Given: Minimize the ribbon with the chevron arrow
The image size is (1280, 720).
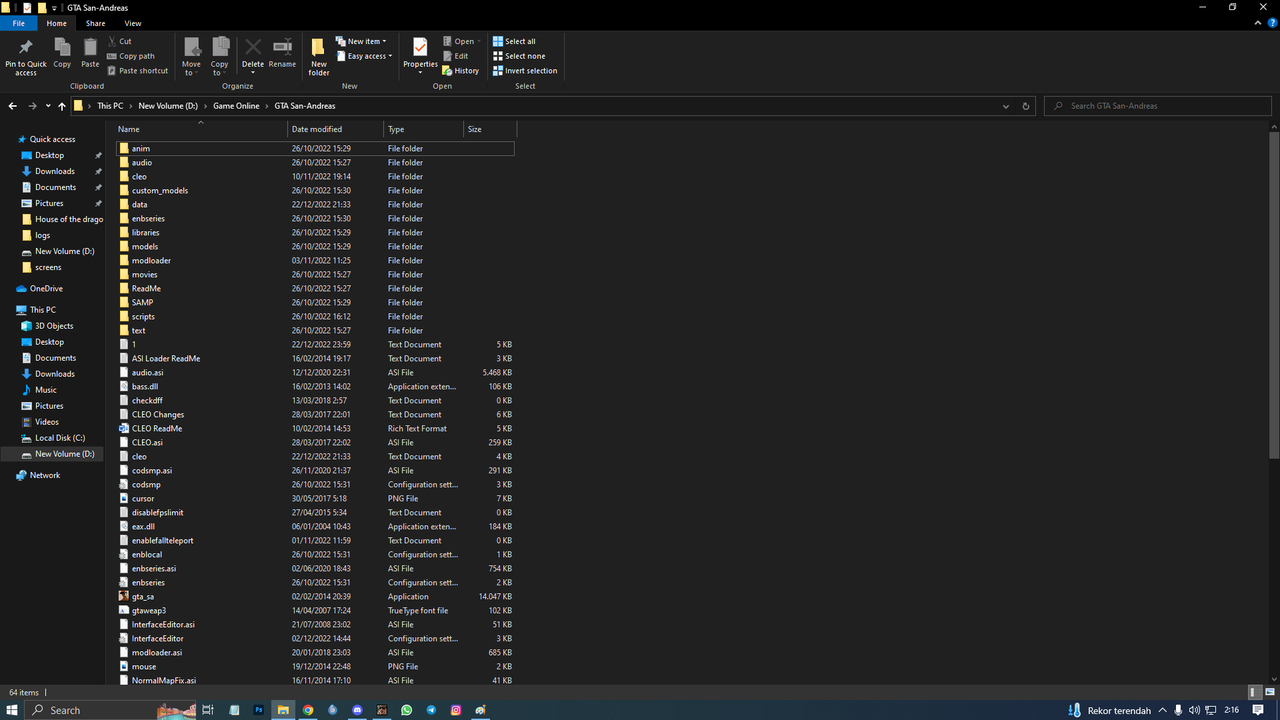Looking at the screenshot, I should coord(1257,23).
